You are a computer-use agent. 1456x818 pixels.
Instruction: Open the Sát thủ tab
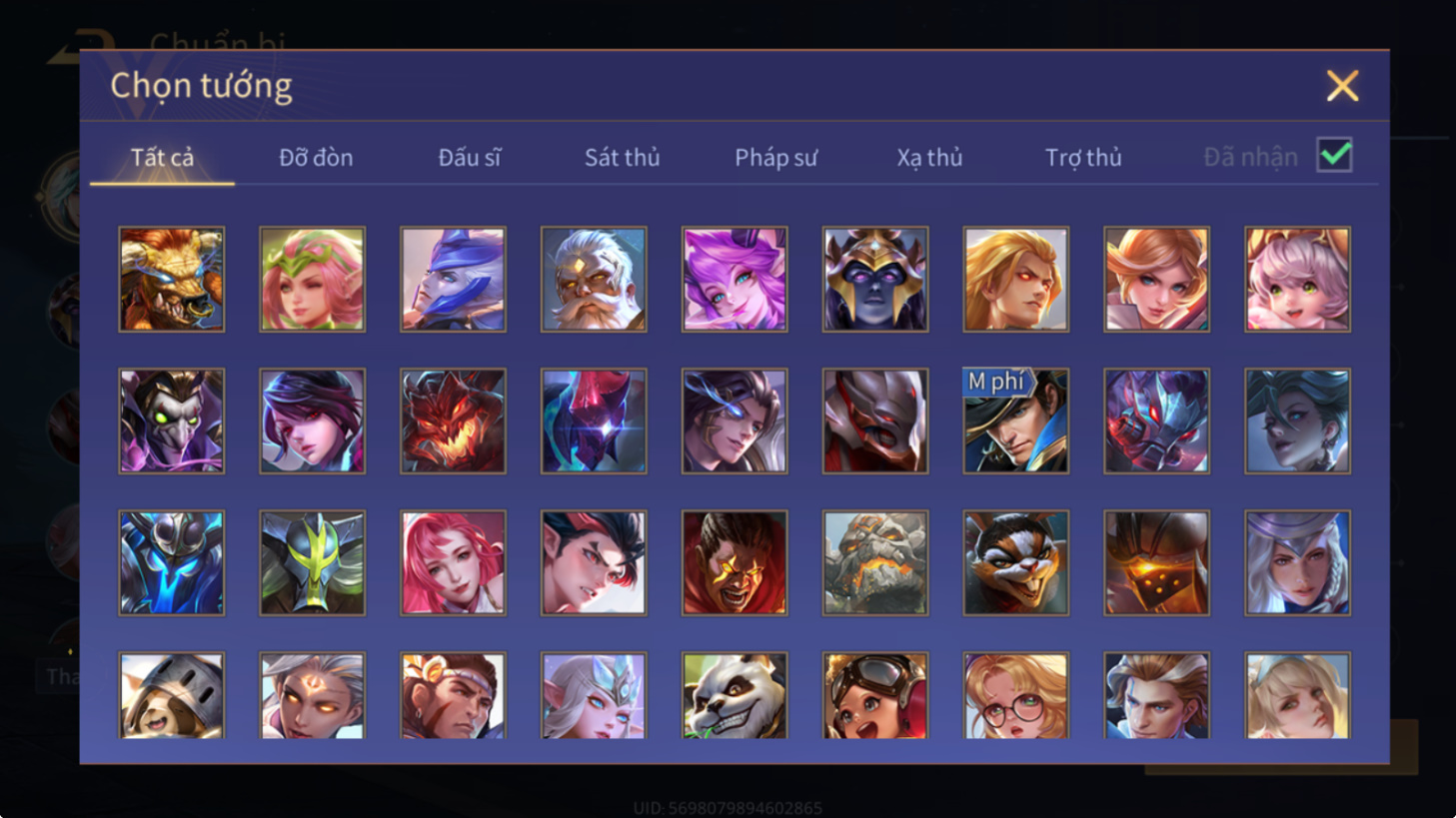pyautogui.click(x=622, y=157)
